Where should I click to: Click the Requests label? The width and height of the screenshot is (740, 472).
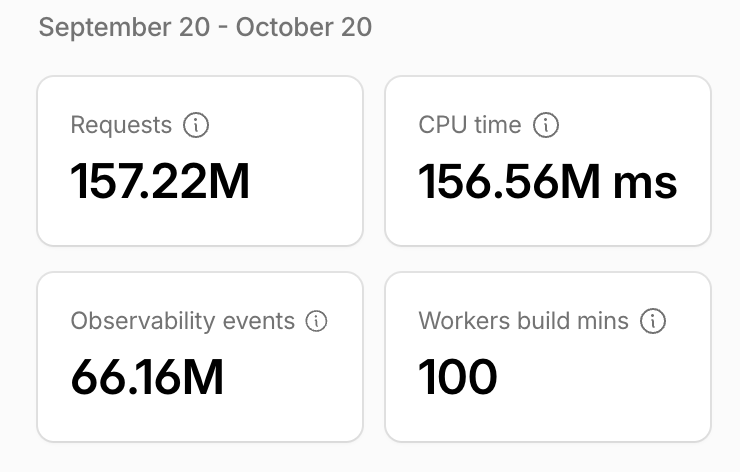point(121,126)
